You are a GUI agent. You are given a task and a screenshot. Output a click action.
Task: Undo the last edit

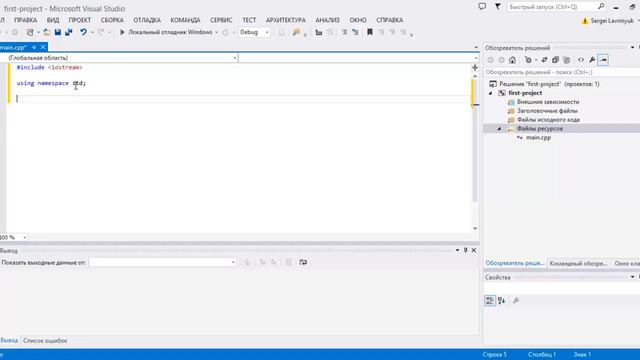click(83, 32)
